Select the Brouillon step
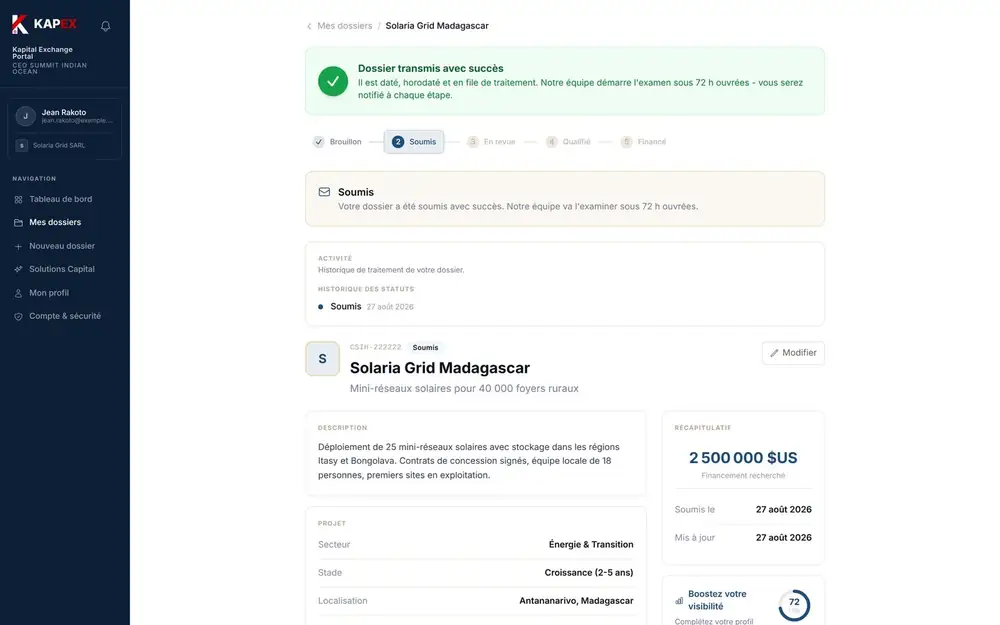This screenshot has width=1000, height=625. pyautogui.click(x=337, y=142)
